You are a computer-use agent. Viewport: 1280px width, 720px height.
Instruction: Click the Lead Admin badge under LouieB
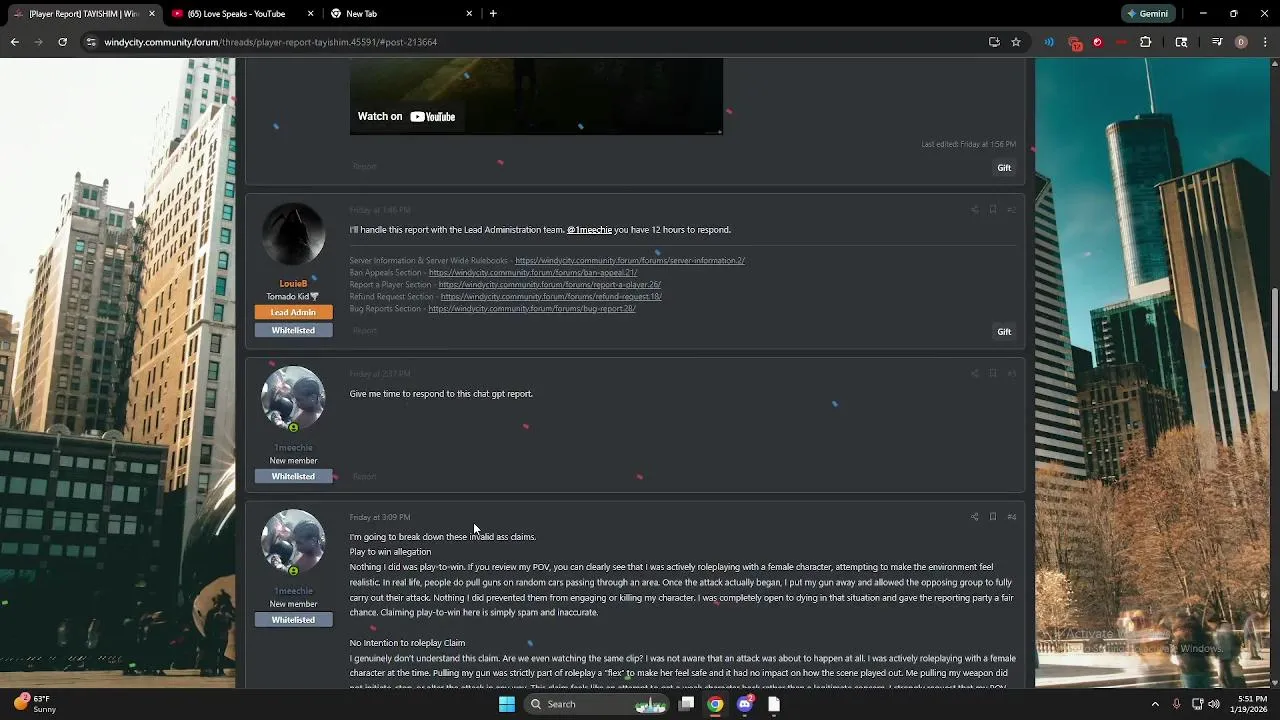coord(293,313)
